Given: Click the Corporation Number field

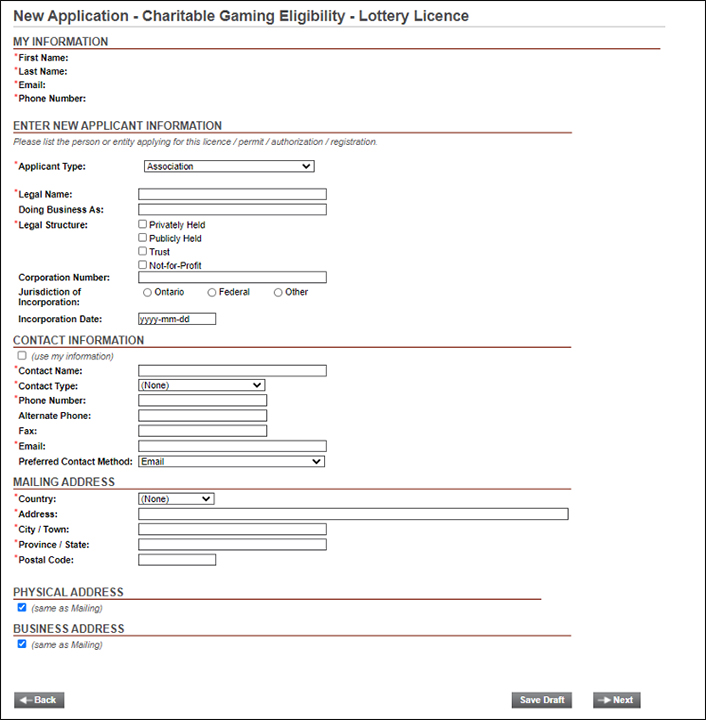Looking at the screenshot, I should pos(232,277).
